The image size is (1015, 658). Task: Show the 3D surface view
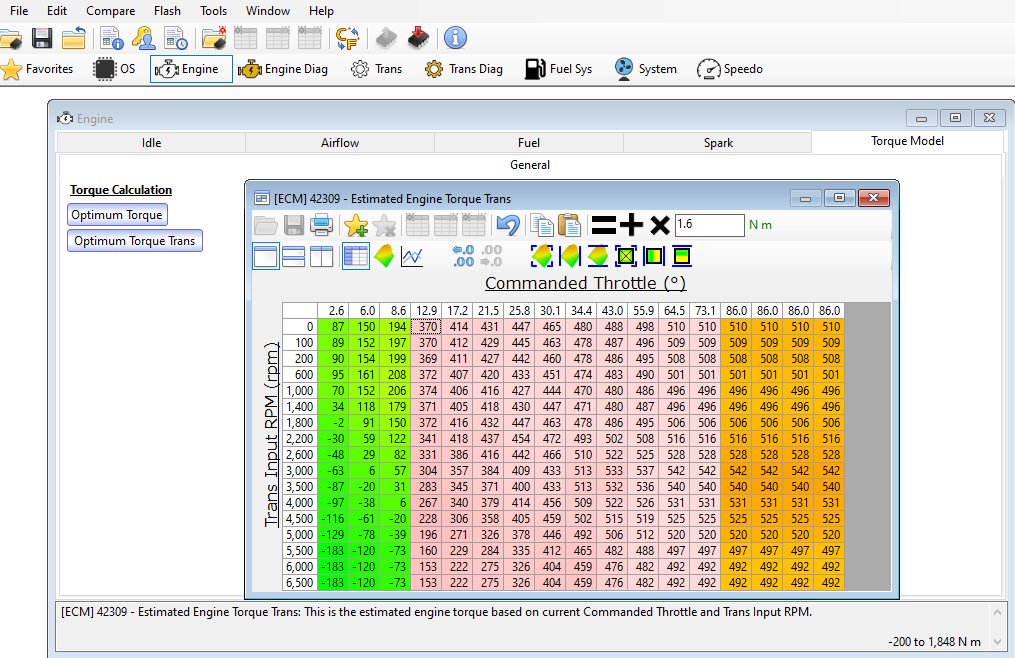click(384, 256)
